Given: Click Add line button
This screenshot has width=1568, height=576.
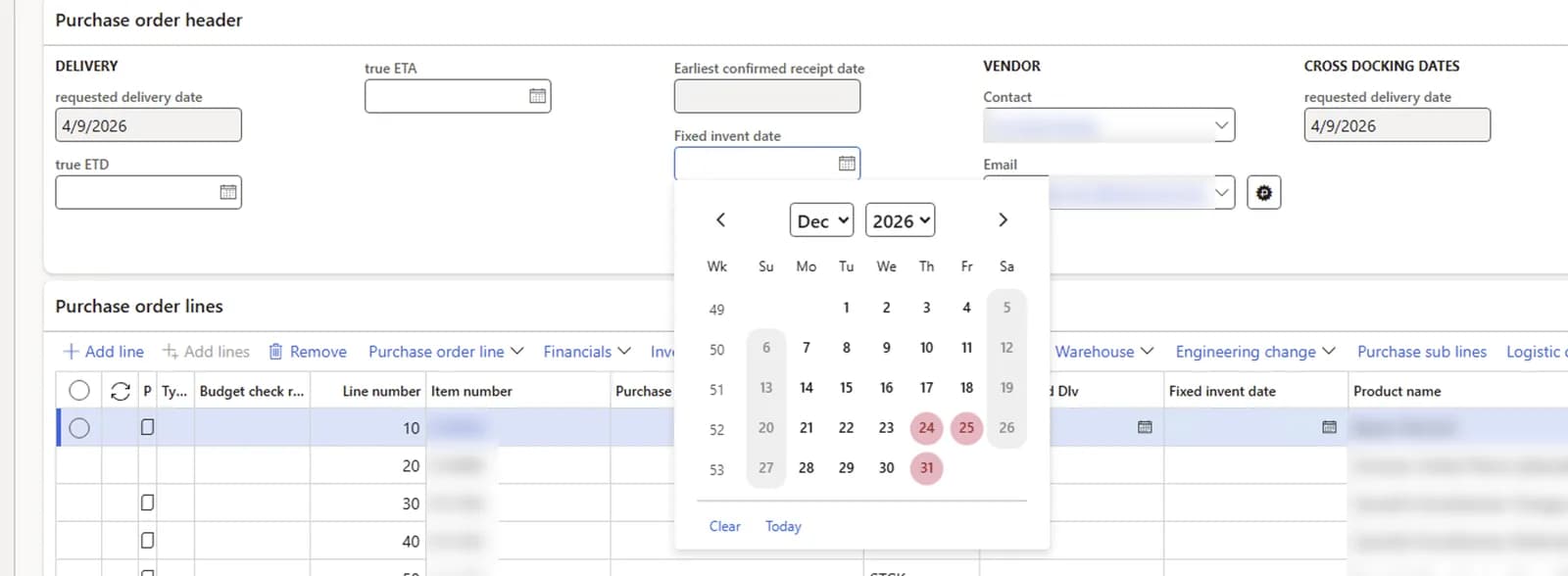Looking at the screenshot, I should 103,352.
